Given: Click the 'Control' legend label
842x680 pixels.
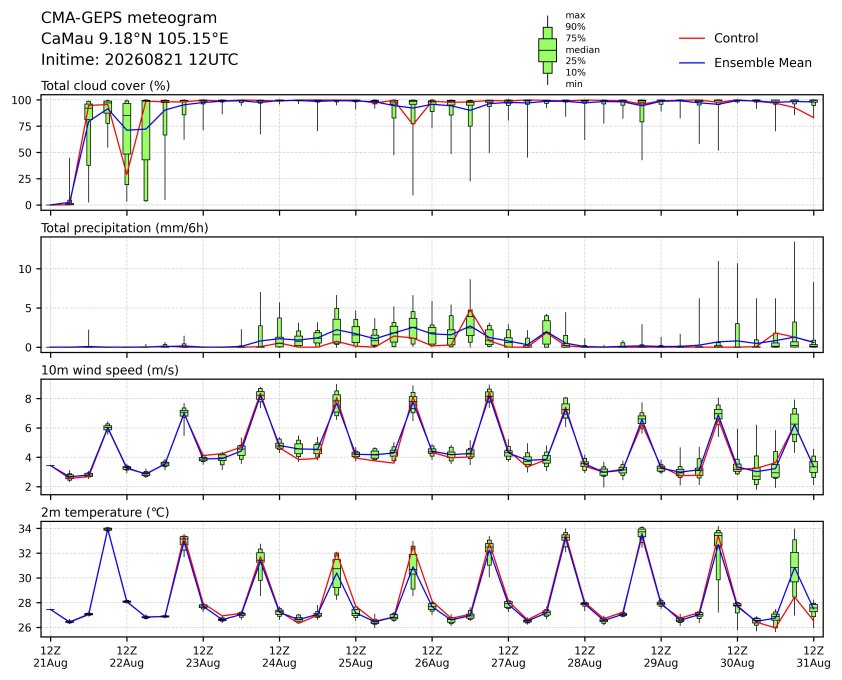Looking at the screenshot, I should [x=736, y=38].
